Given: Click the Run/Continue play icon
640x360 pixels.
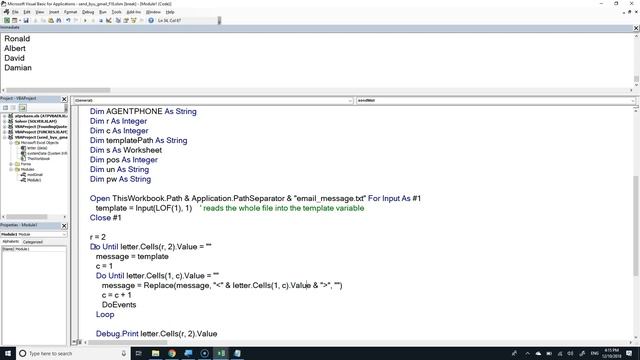Looking at the screenshot, I should click(x=85, y=20).
